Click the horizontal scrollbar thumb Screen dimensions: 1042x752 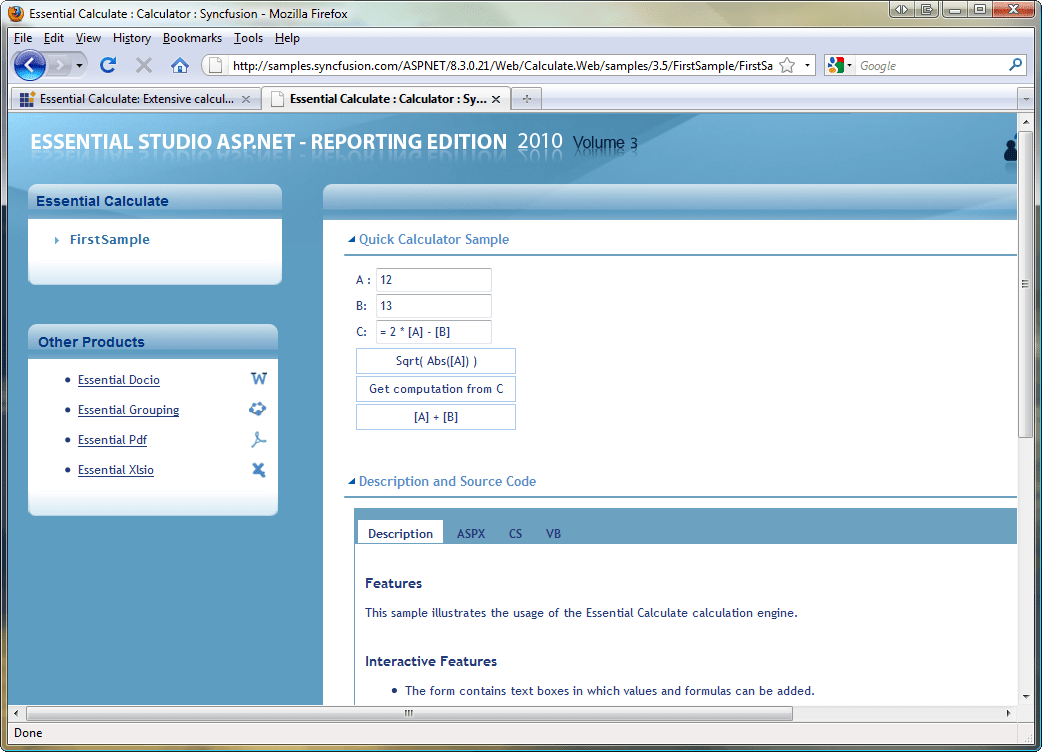(409, 713)
